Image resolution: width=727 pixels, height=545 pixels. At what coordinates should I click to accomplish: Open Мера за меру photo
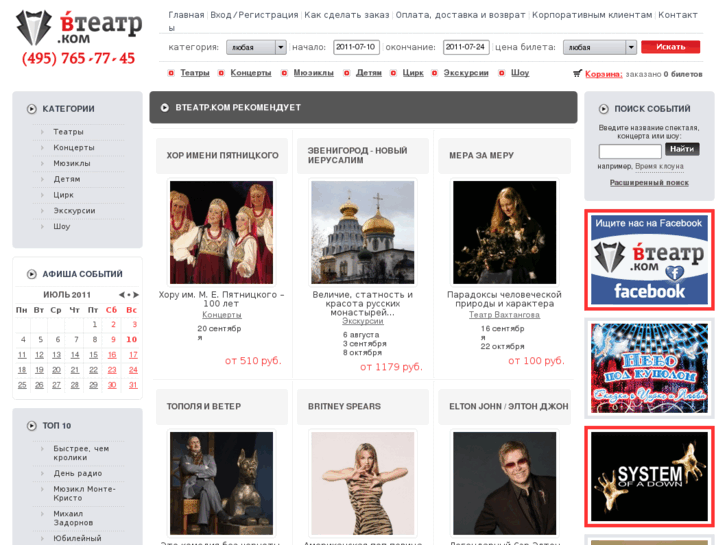pos(504,232)
